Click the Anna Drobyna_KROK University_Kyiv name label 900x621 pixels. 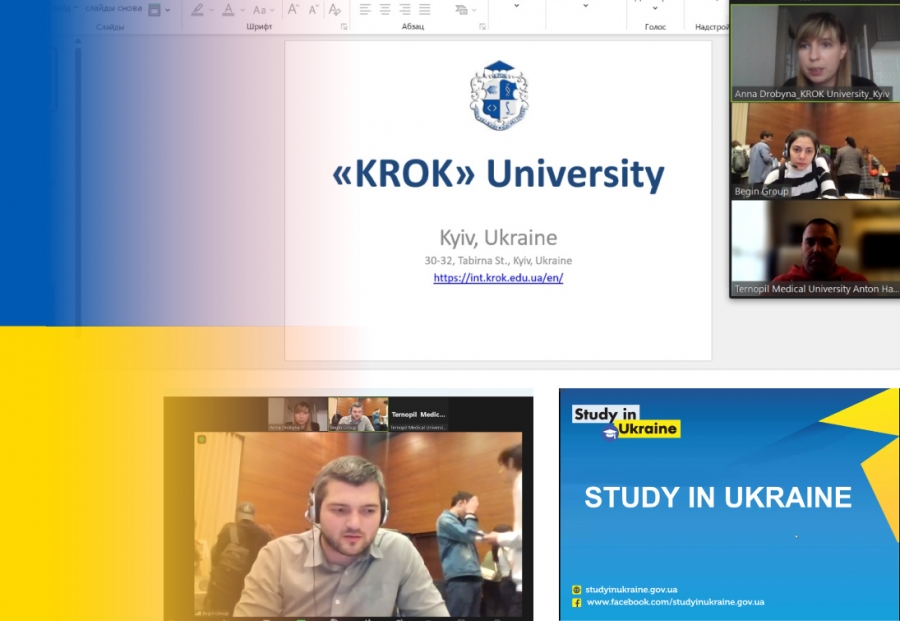click(x=812, y=94)
